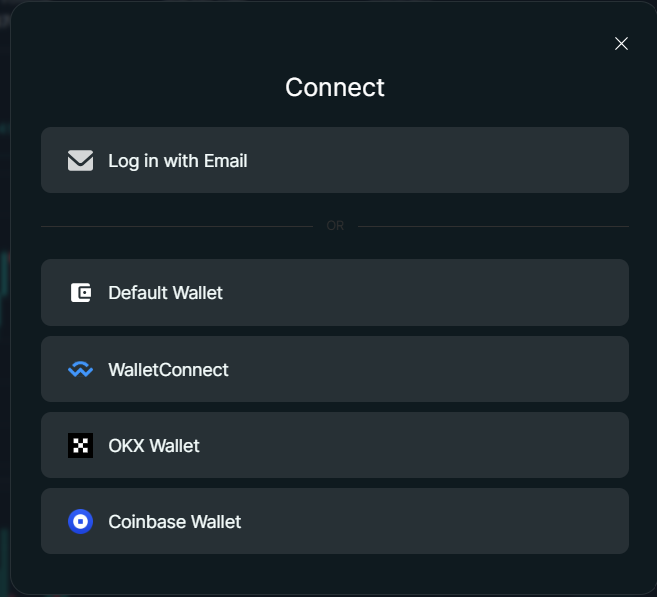The image size is (657, 597).
Task: Click the "Coinbase Wallet" text label
Action: 175,521
